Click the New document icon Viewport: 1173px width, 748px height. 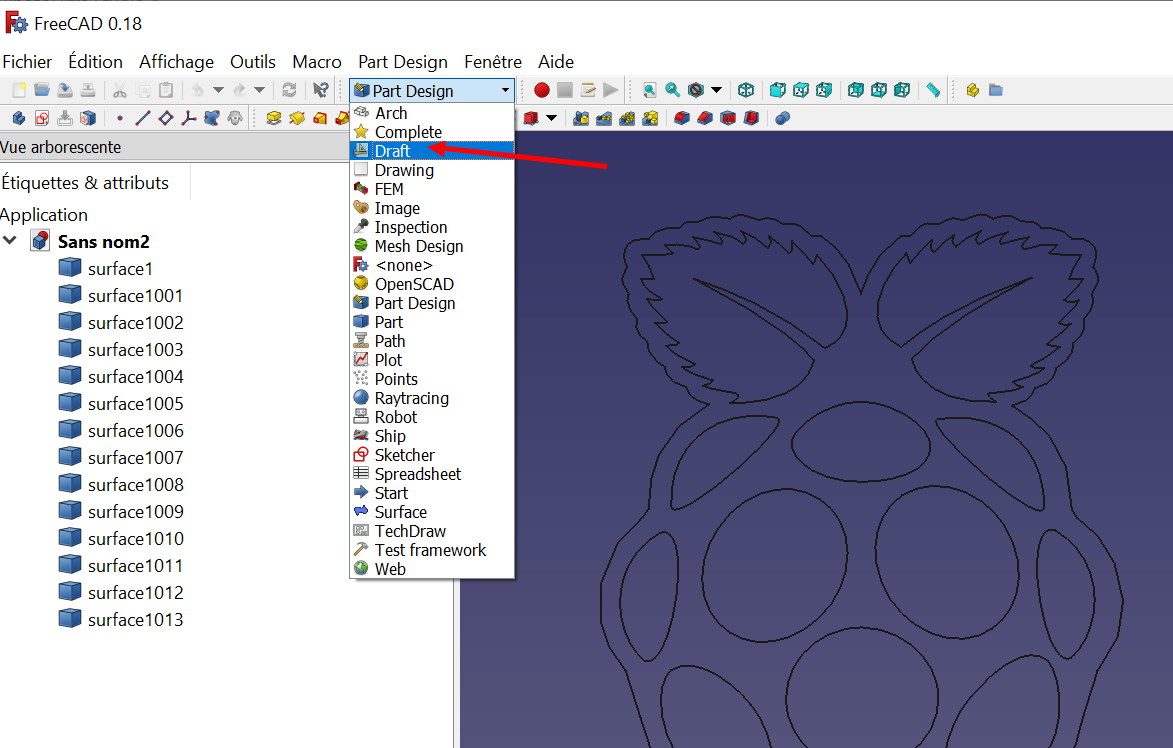click(x=19, y=91)
